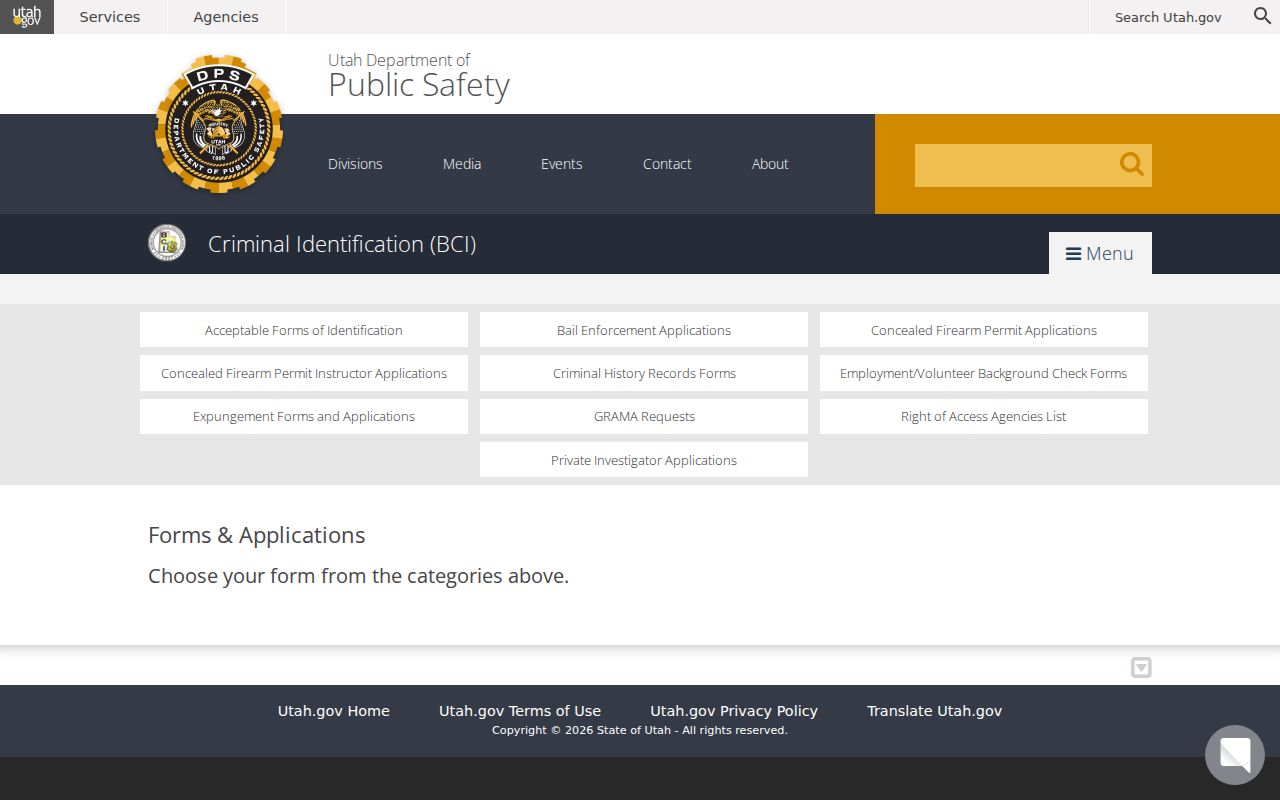Open Bail Enforcement Applications
Image resolution: width=1280 pixels, height=800 pixels.
point(644,330)
